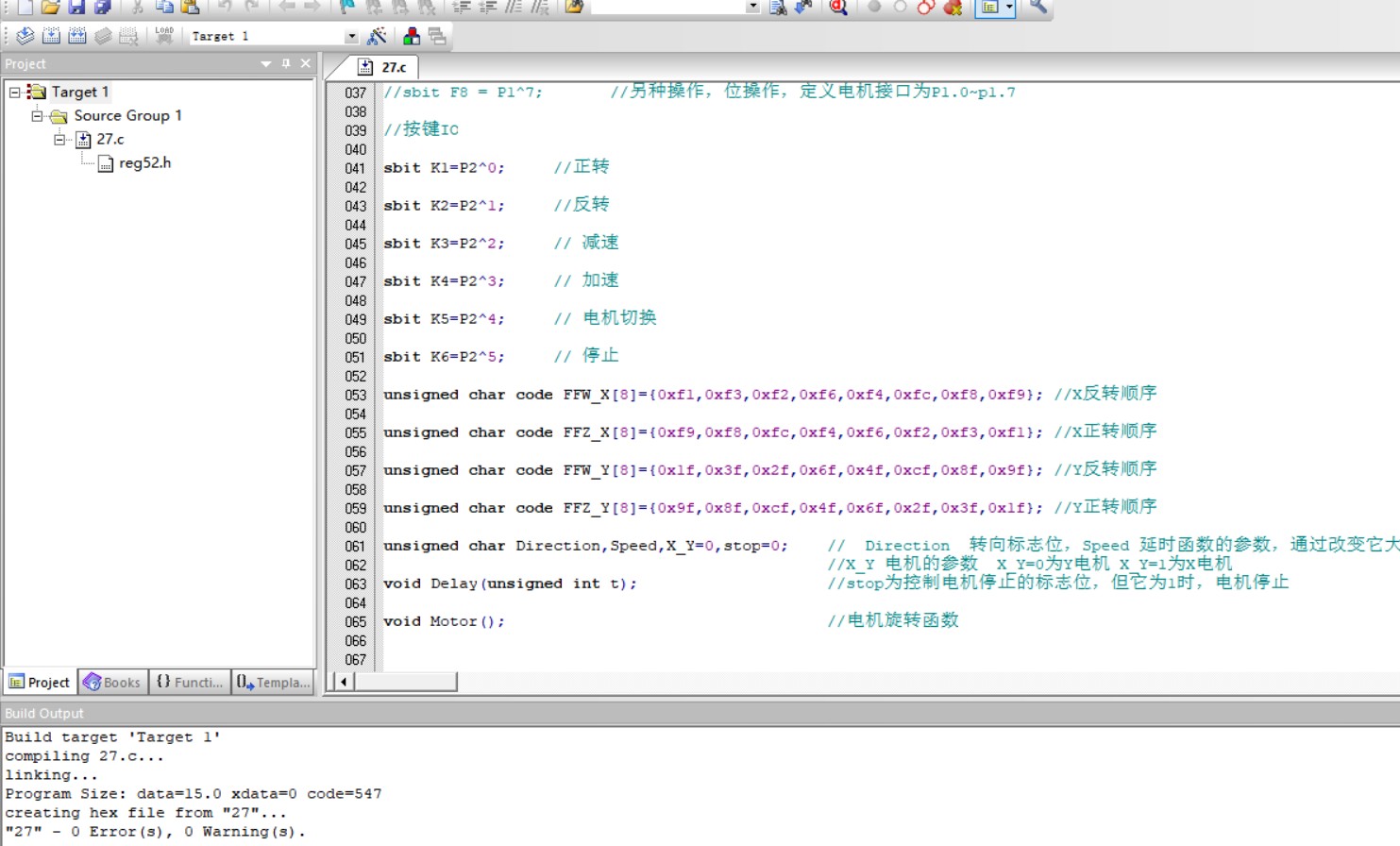
Task: Open Configuration with the wrench icon
Action: click(x=1038, y=7)
